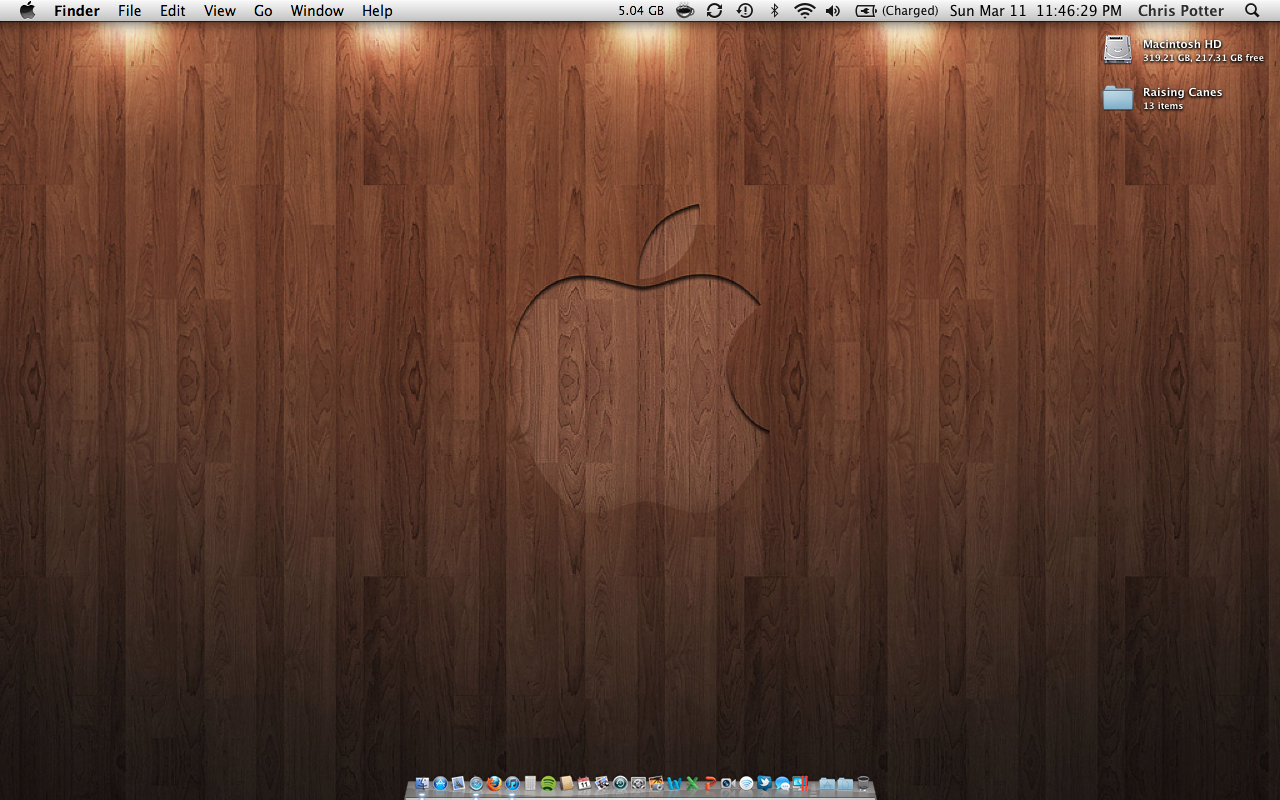Launch Microsoft Word from the Dock
1280x800 pixels.
(x=675, y=784)
